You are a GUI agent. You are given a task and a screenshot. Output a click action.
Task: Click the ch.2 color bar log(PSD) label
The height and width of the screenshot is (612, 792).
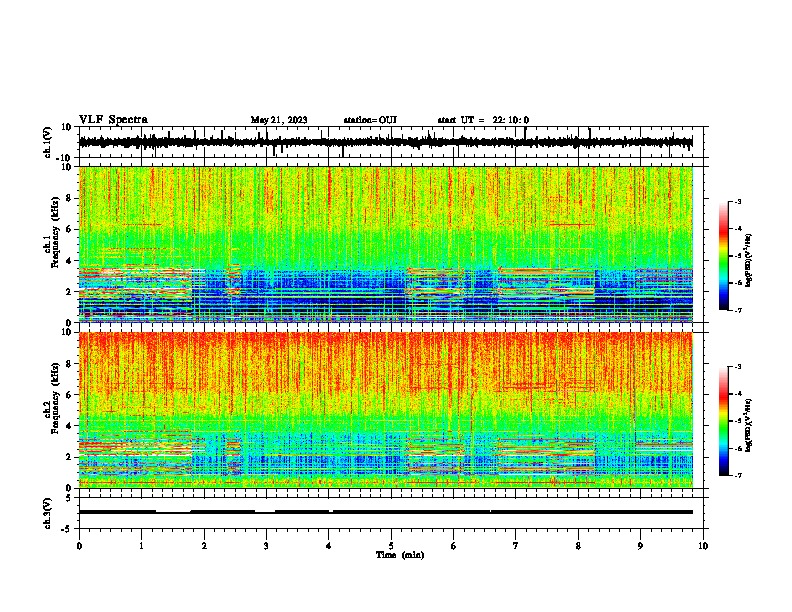click(749, 426)
